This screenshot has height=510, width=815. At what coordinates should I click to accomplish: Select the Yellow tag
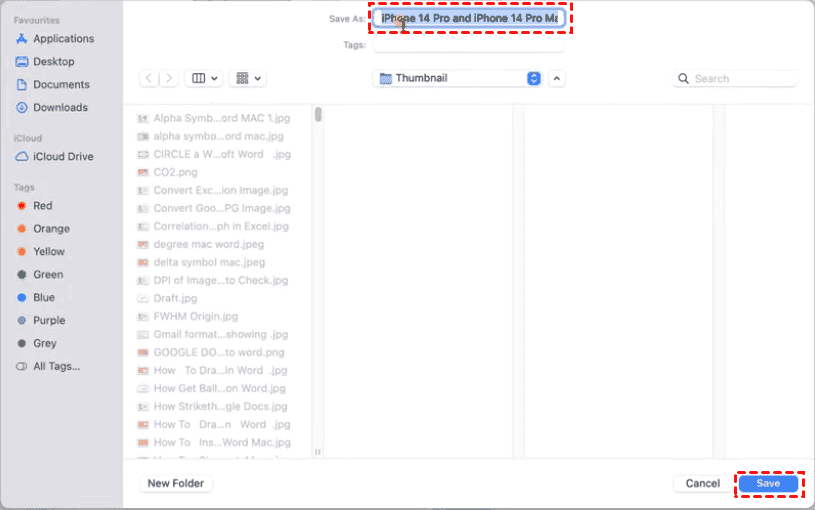pos(41,251)
